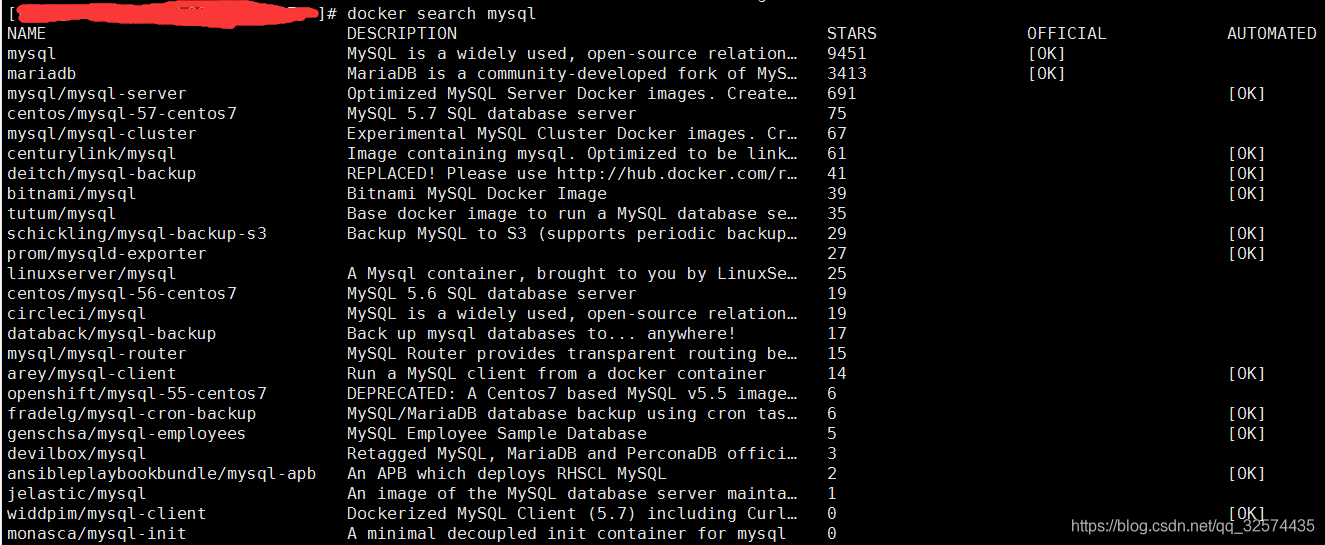This screenshot has height=545, width=1325.
Task: Click the OFFICIAL column header
Action: [1067, 34]
